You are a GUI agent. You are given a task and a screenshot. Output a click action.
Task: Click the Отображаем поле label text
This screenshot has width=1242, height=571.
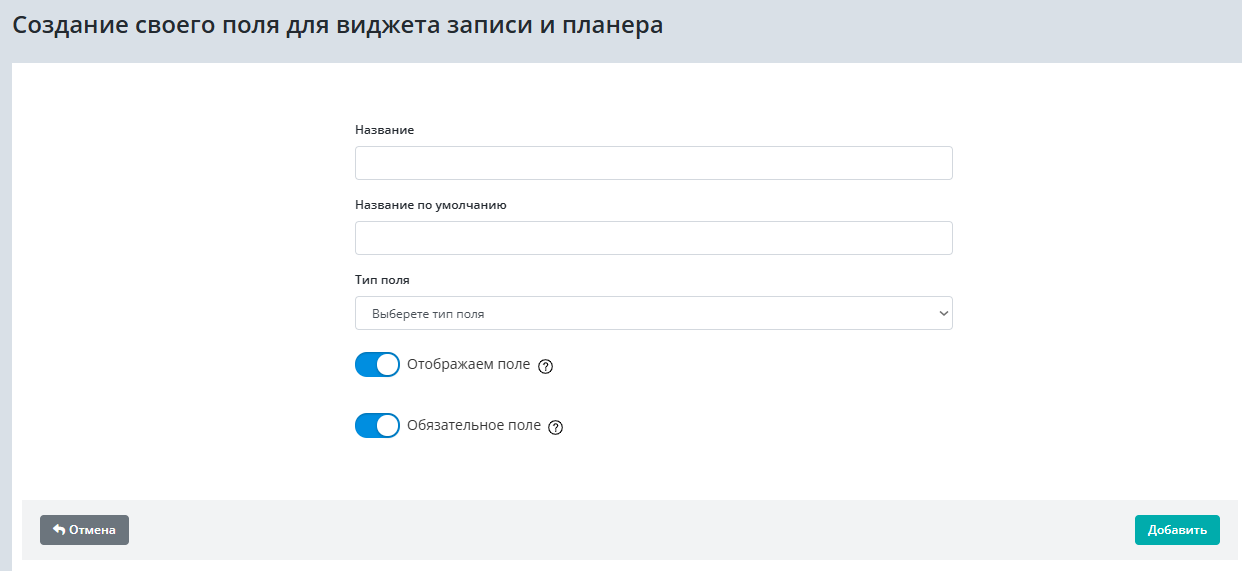click(x=468, y=365)
